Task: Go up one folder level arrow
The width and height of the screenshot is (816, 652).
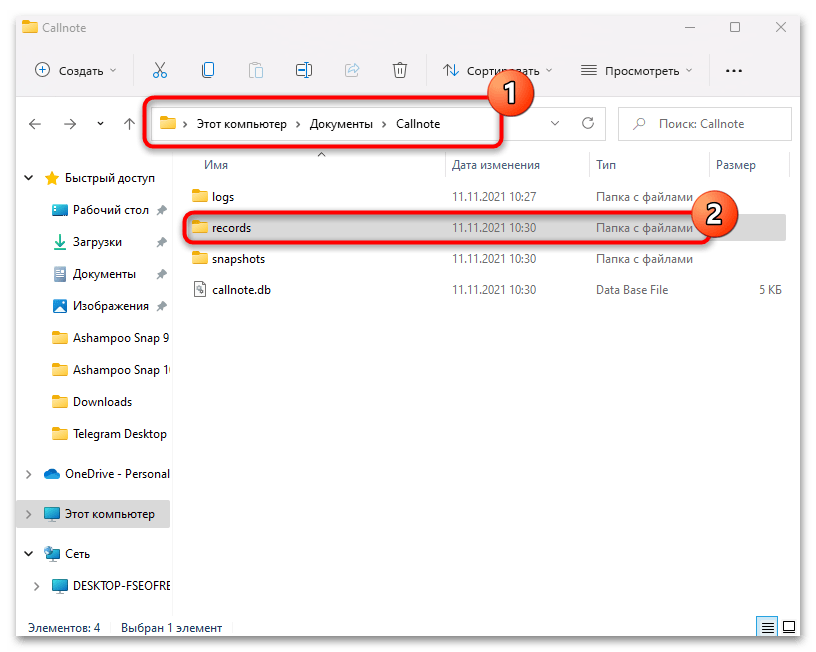Action: [129, 124]
